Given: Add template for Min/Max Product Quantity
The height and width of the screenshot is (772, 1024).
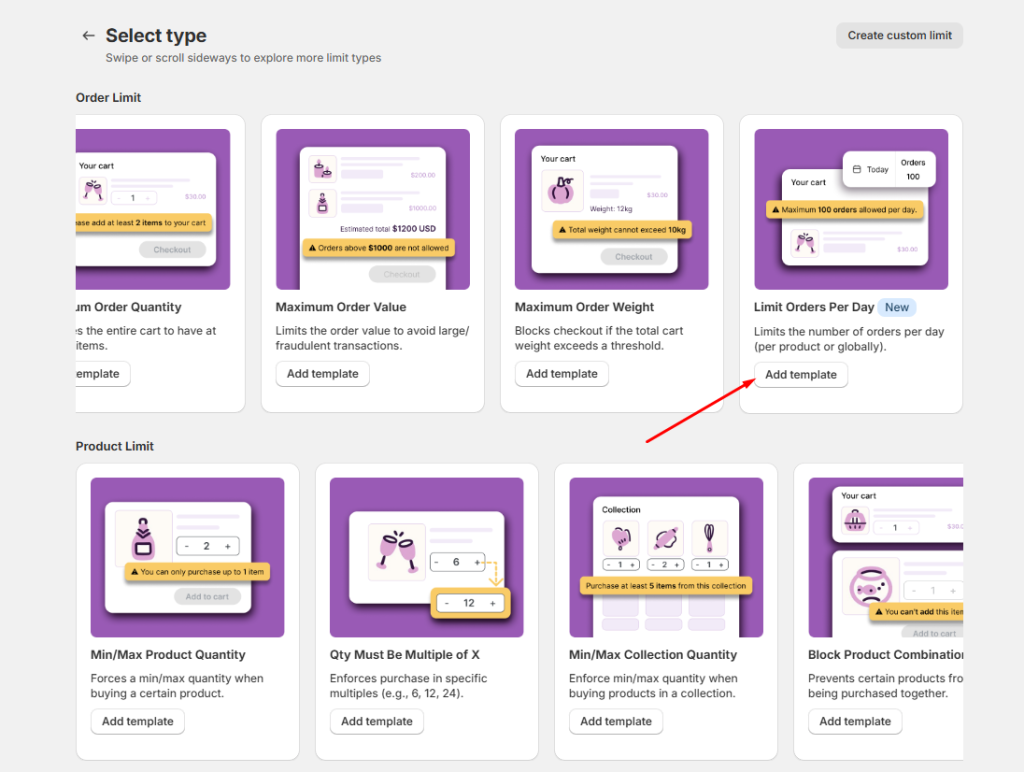Looking at the screenshot, I should [x=137, y=722].
